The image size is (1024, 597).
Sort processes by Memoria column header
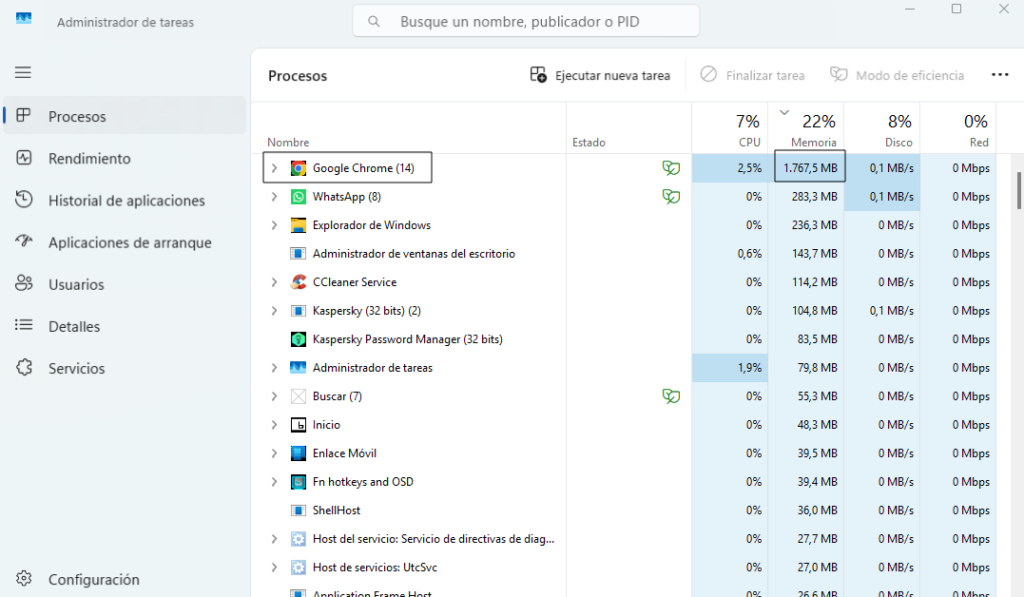tap(806, 128)
